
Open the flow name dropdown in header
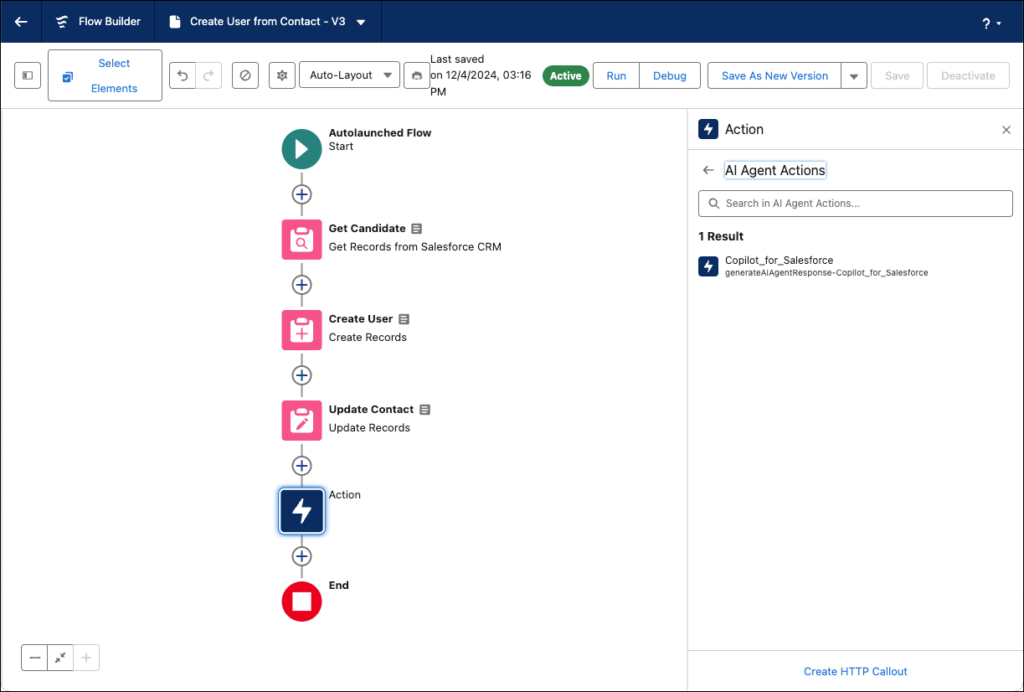[361, 22]
